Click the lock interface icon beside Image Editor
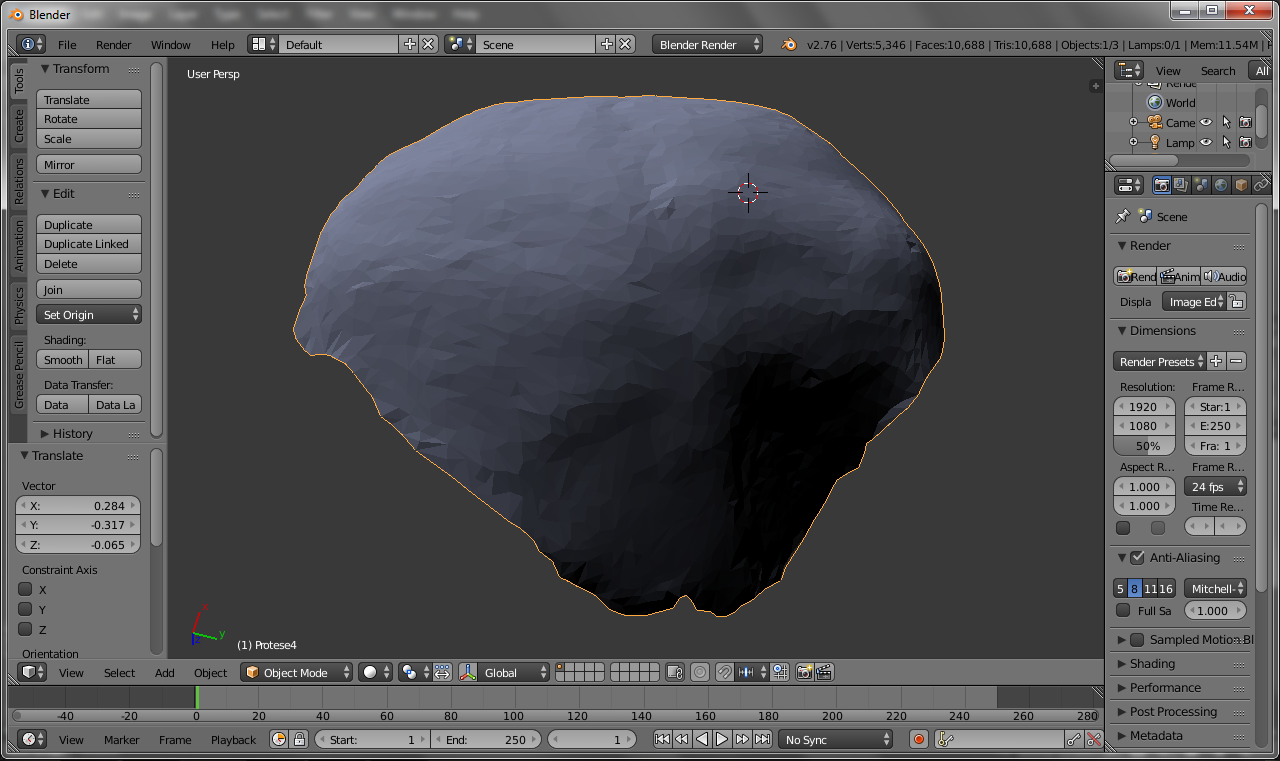The height and width of the screenshot is (761, 1280). (1236, 302)
